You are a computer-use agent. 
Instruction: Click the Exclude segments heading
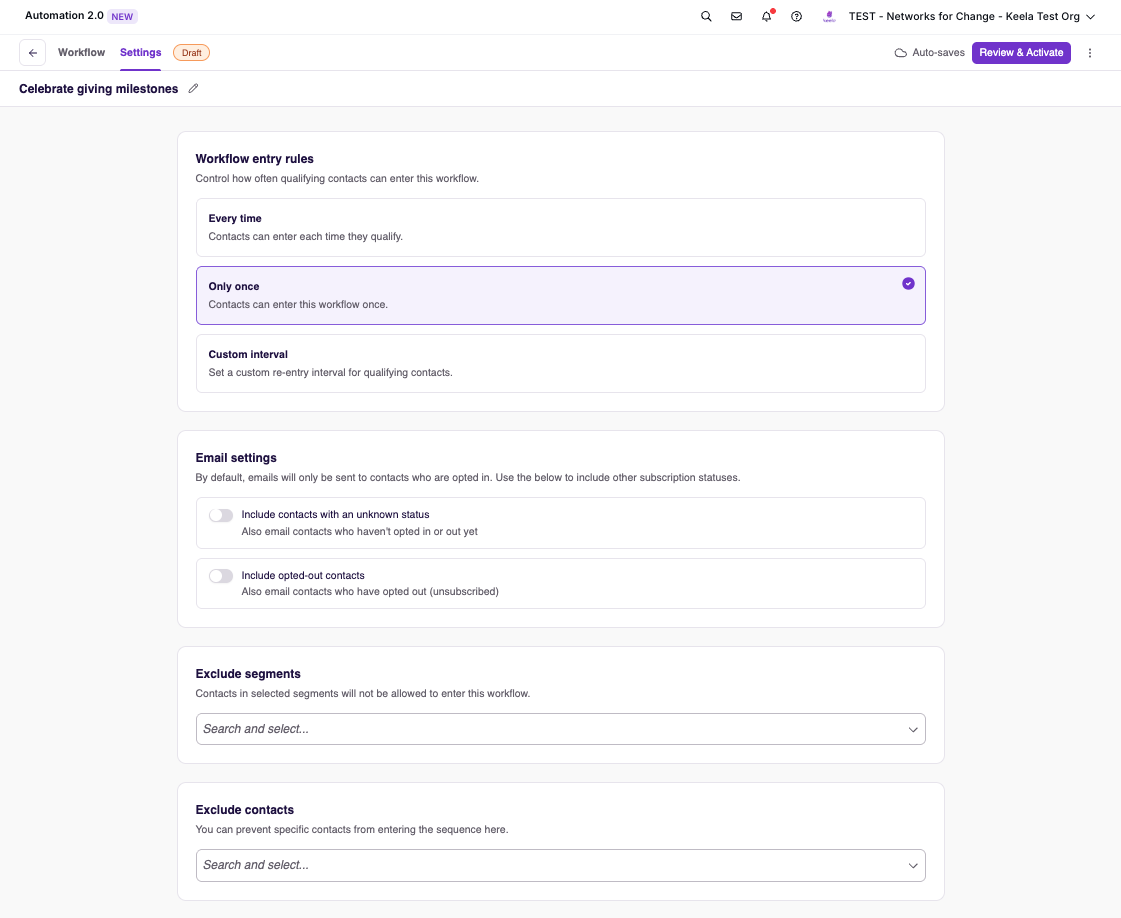tap(248, 673)
